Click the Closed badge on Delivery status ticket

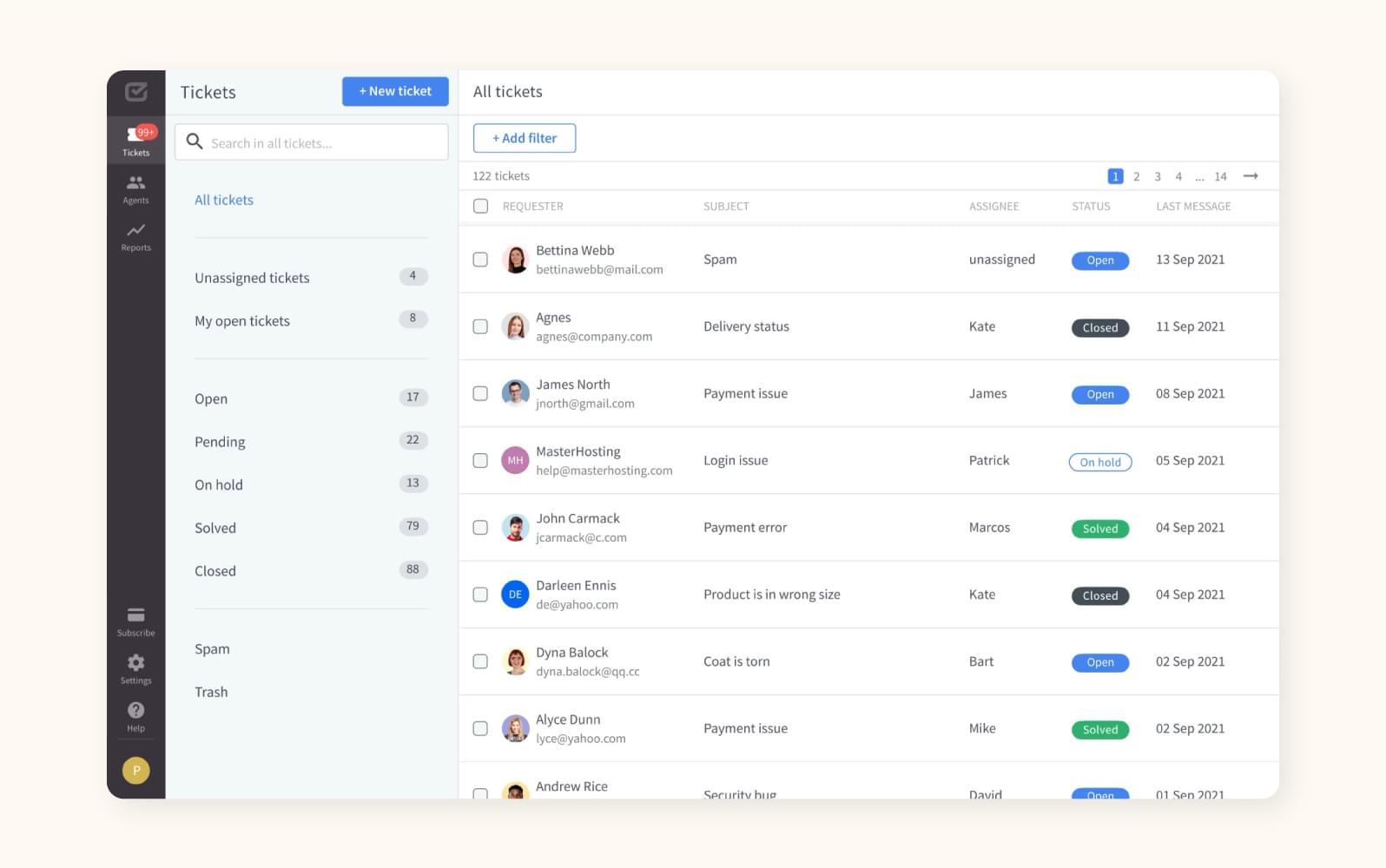1100,327
